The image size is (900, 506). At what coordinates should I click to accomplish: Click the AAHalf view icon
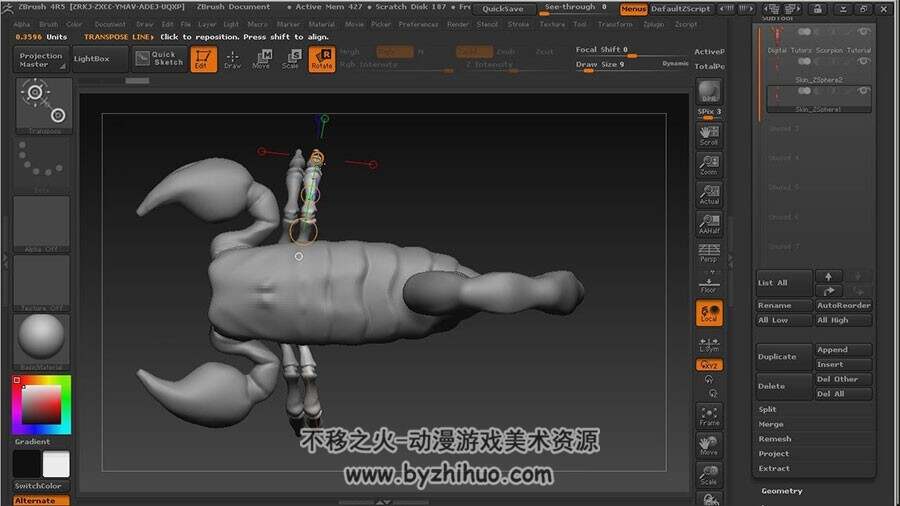709,224
